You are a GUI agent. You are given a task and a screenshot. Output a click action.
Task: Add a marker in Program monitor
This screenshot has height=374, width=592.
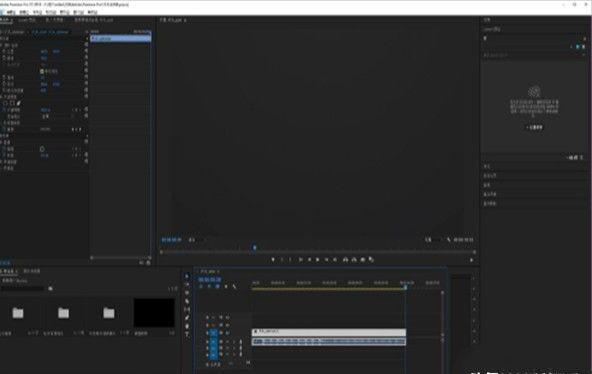tap(273, 260)
